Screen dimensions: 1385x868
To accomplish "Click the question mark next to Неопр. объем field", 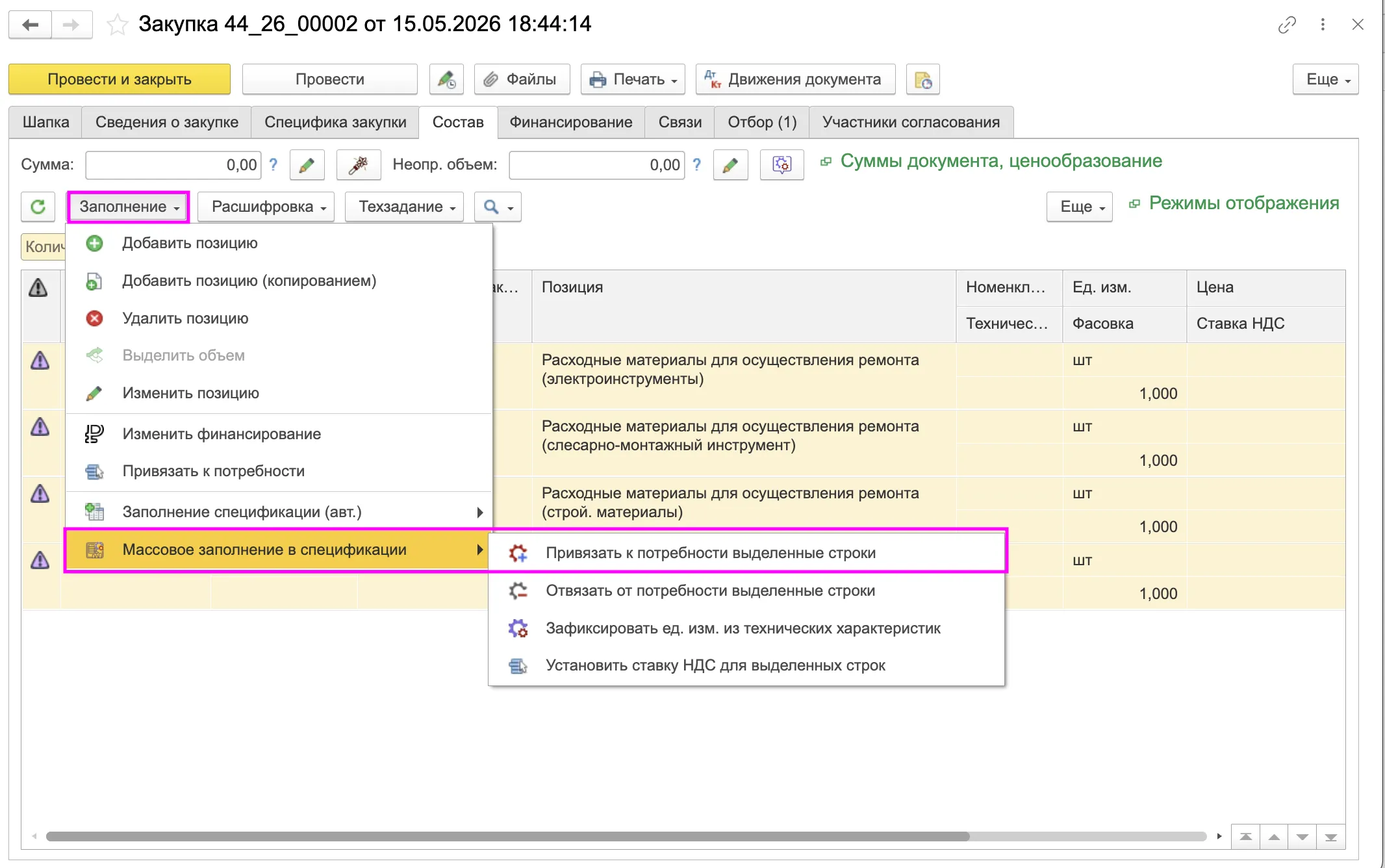I will (697, 164).
